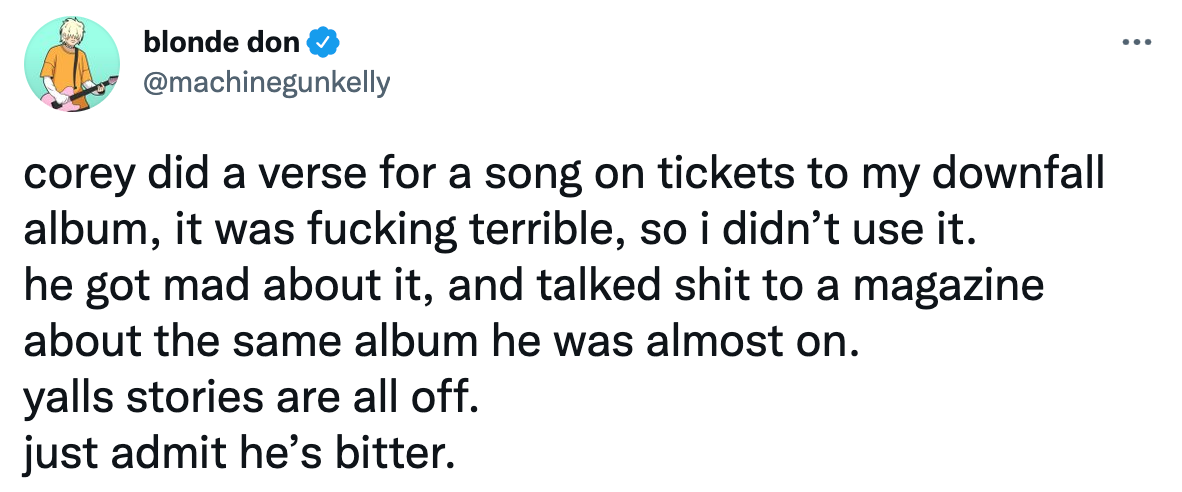1182x492 pixels.
Task: Click the display name "blonde don"
Action: pos(221,42)
